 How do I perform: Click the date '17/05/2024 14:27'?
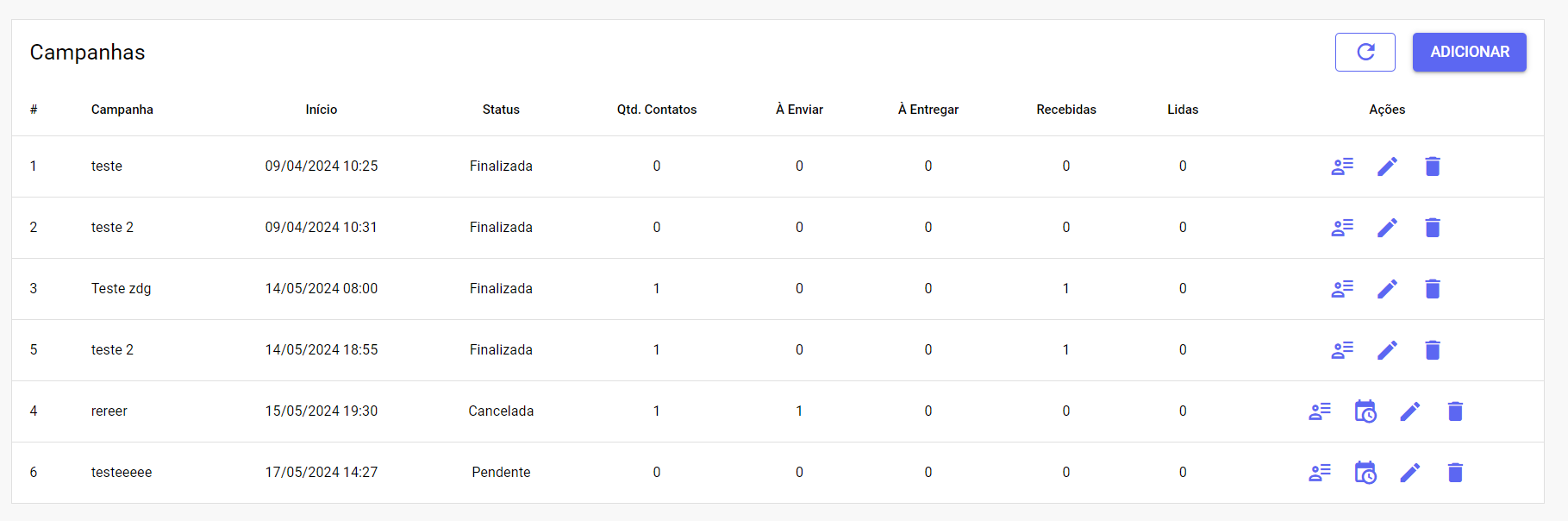pyautogui.click(x=322, y=473)
